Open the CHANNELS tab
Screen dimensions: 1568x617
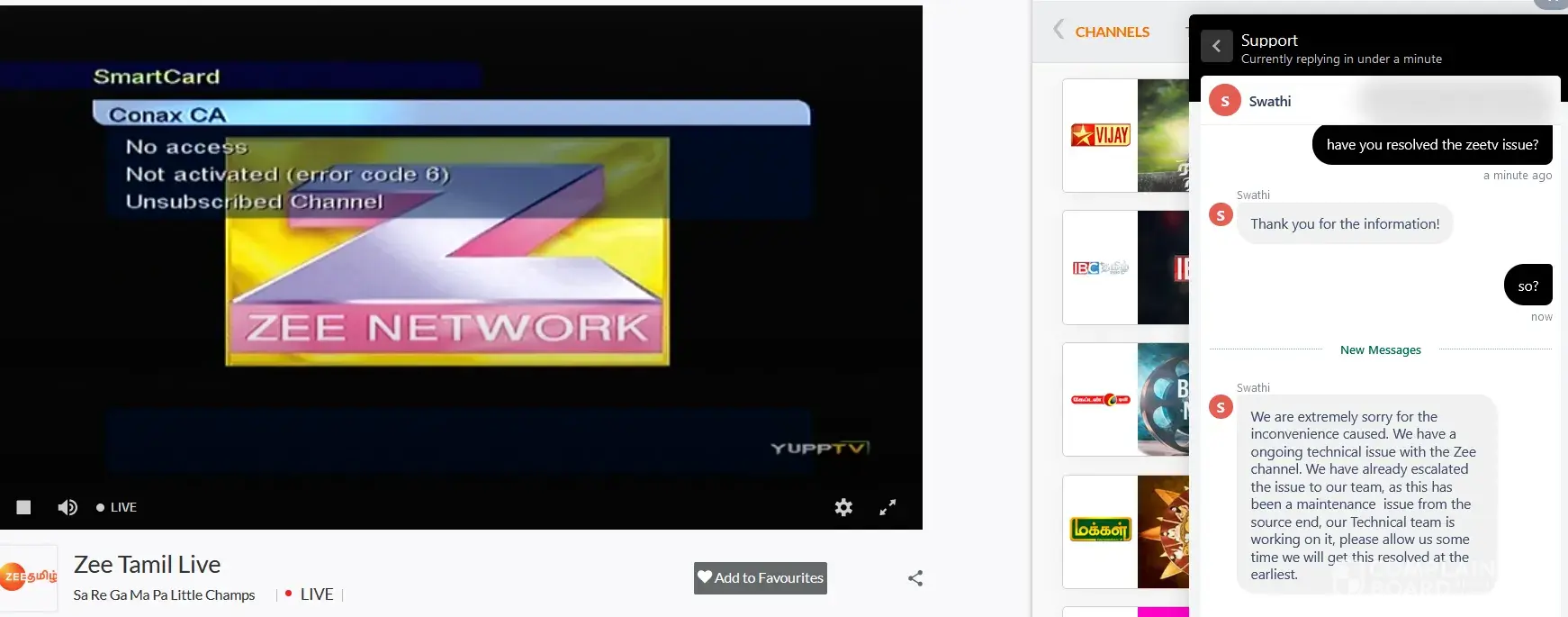coord(1112,32)
